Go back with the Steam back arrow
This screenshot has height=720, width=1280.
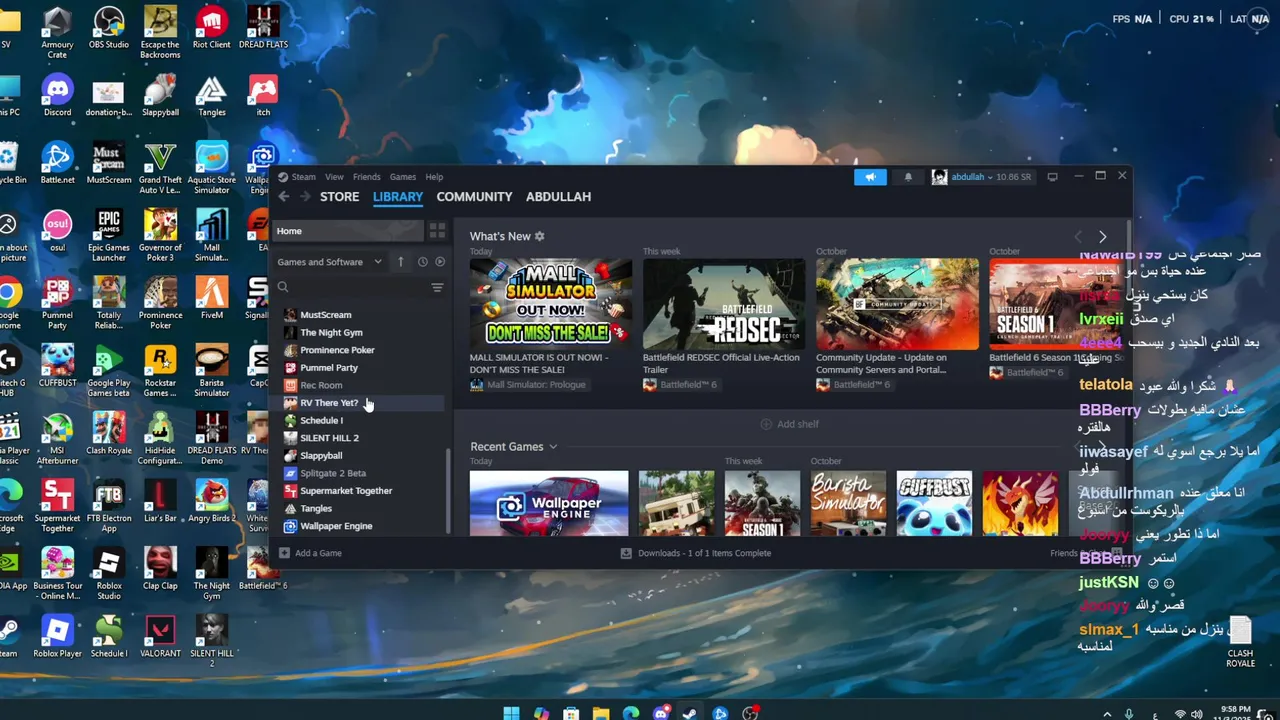[x=284, y=197]
